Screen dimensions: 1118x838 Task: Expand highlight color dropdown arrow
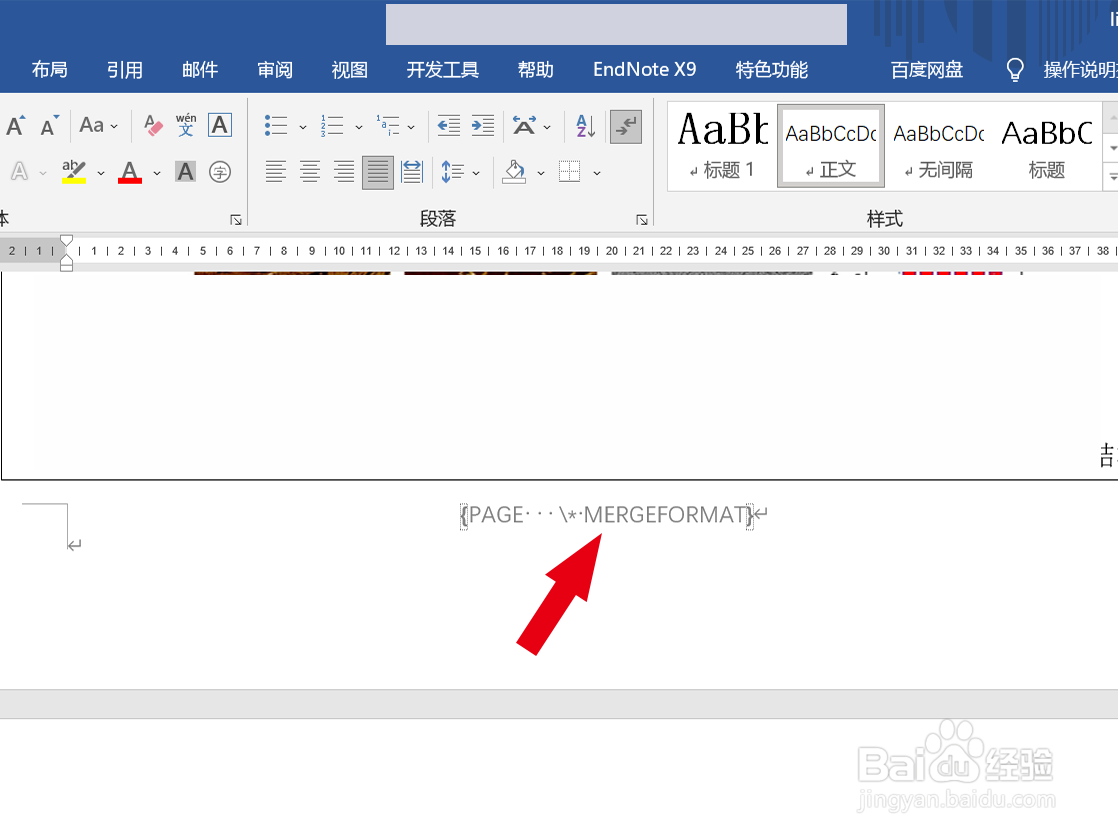pyautogui.click(x=101, y=173)
